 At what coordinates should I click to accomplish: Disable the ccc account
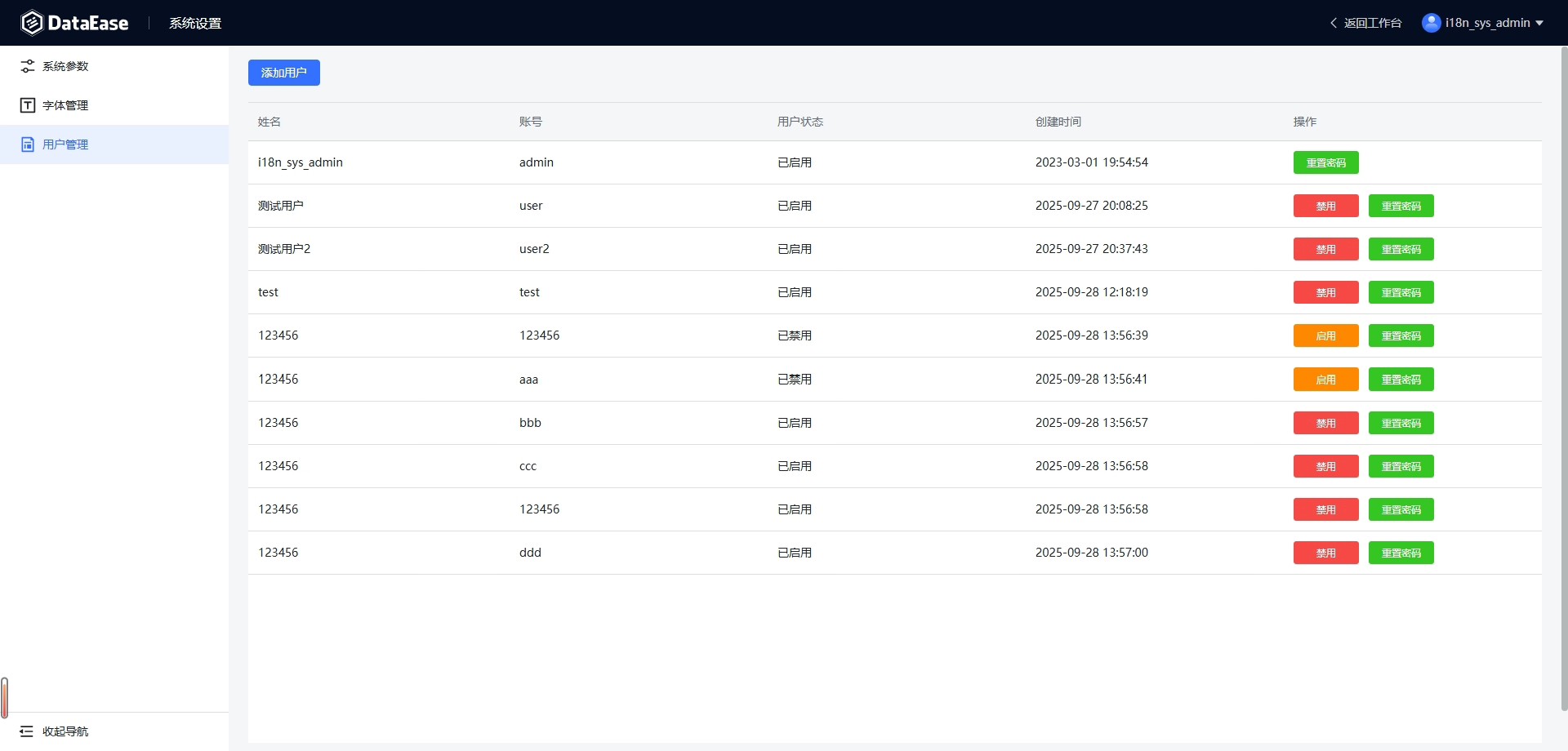pos(1326,466)
